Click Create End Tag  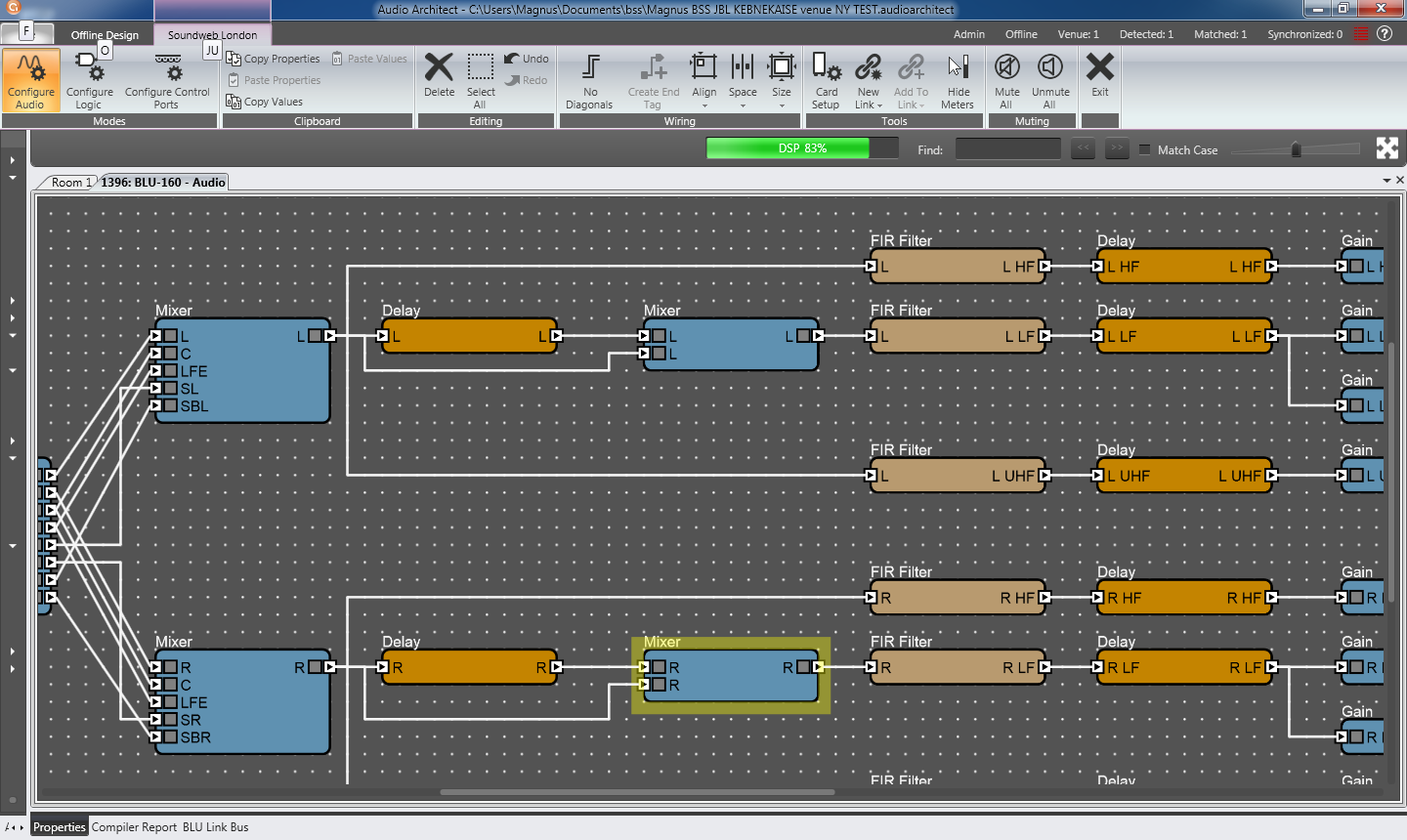click(653, 80)
